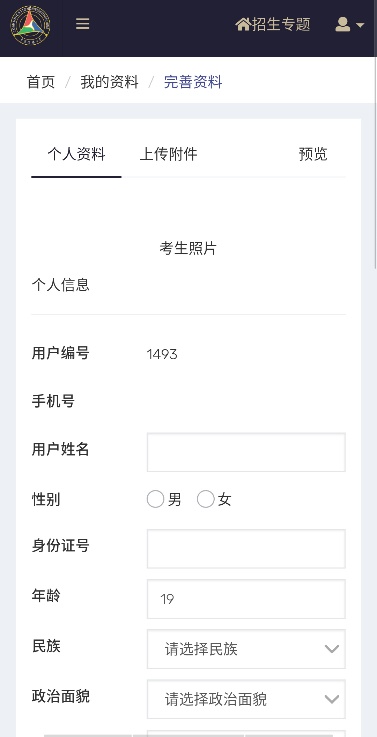Click the school logo emblem
This screenshot has width=377, height=737.
coord(31,25)
